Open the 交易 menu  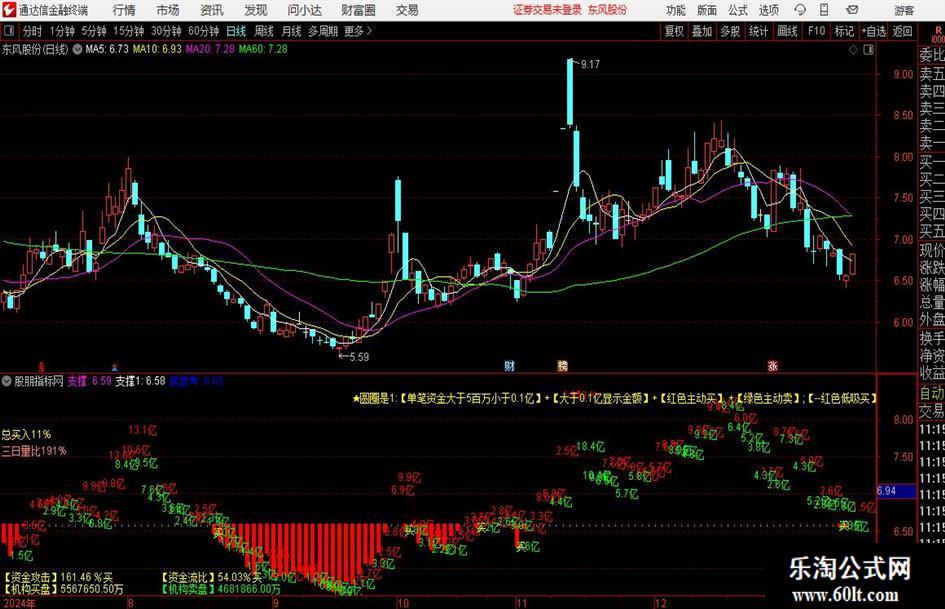(x=407, y=10)
